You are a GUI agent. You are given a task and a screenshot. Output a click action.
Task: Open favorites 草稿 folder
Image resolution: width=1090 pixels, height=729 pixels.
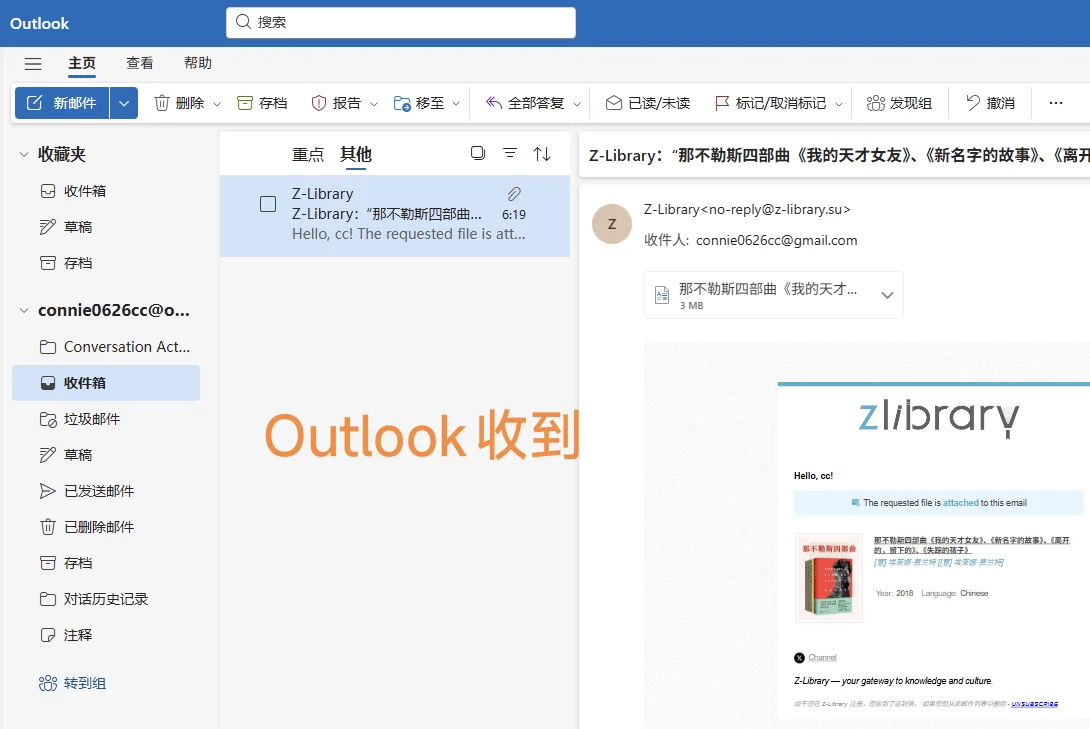[x=106, y=227]
